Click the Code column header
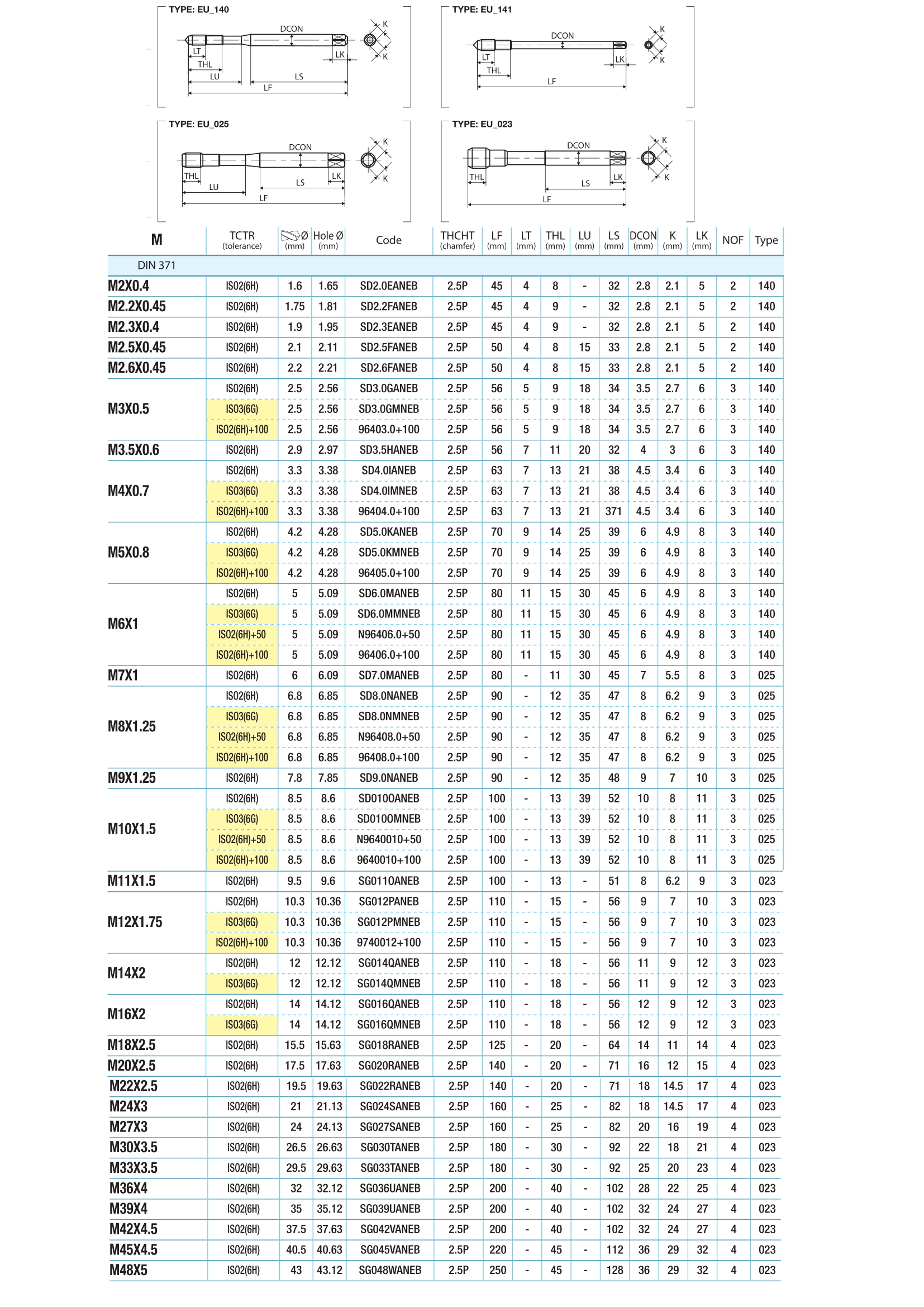924x1307 pixels. [x=389, y=240]
